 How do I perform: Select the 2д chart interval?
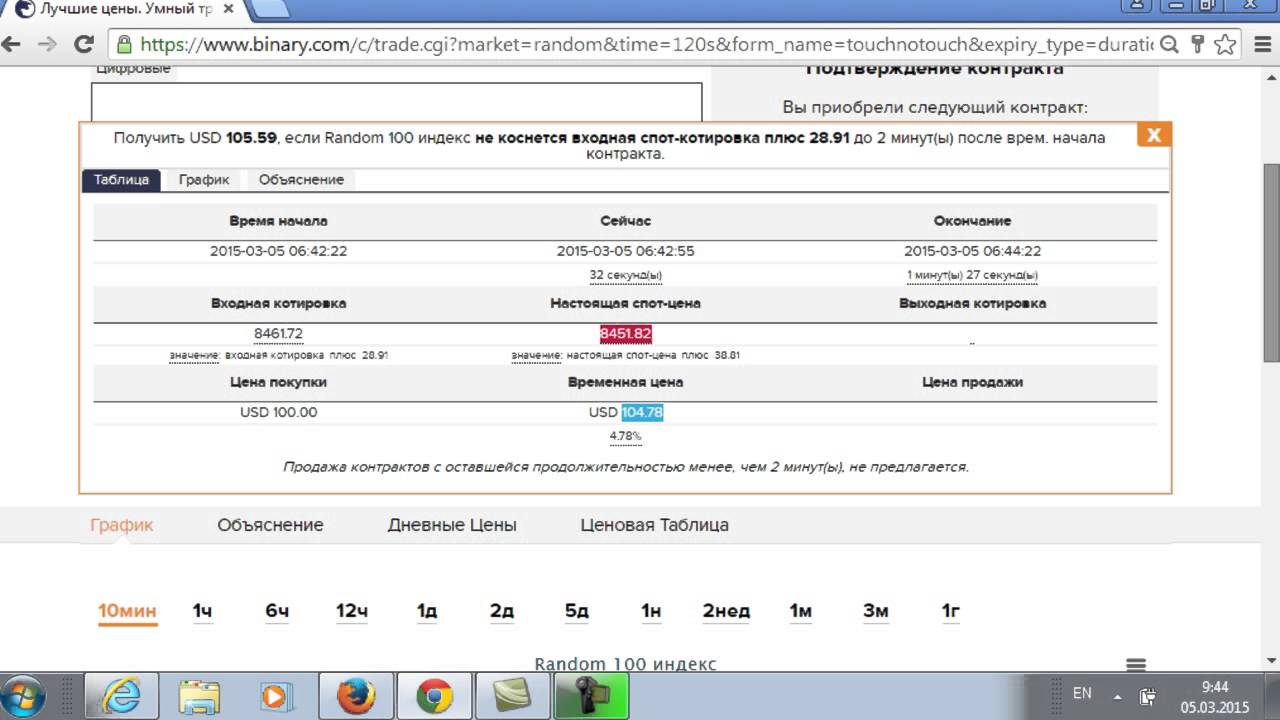tap(501, 611)
